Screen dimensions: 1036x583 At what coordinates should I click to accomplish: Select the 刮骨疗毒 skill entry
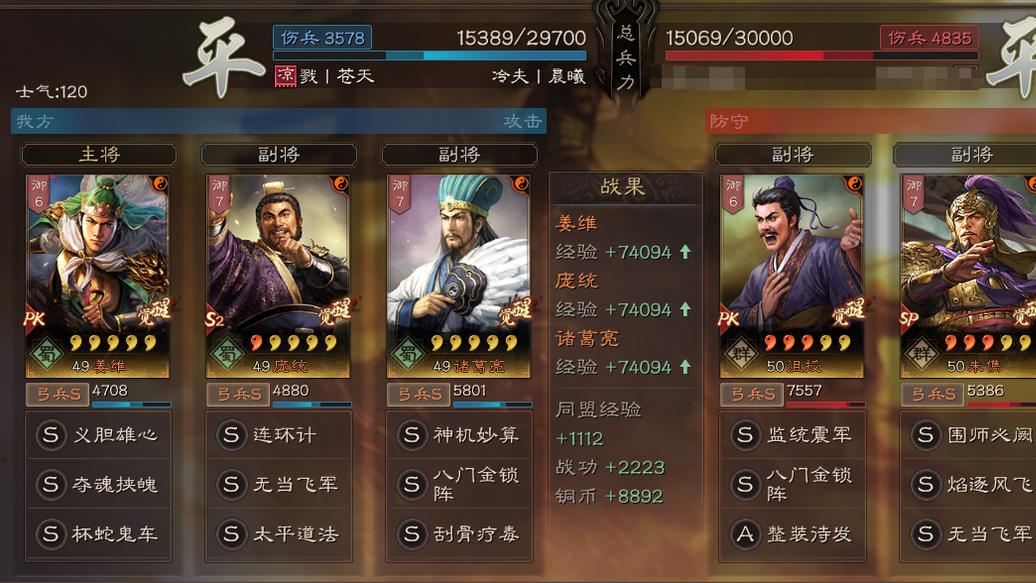(x=459, y=533)
